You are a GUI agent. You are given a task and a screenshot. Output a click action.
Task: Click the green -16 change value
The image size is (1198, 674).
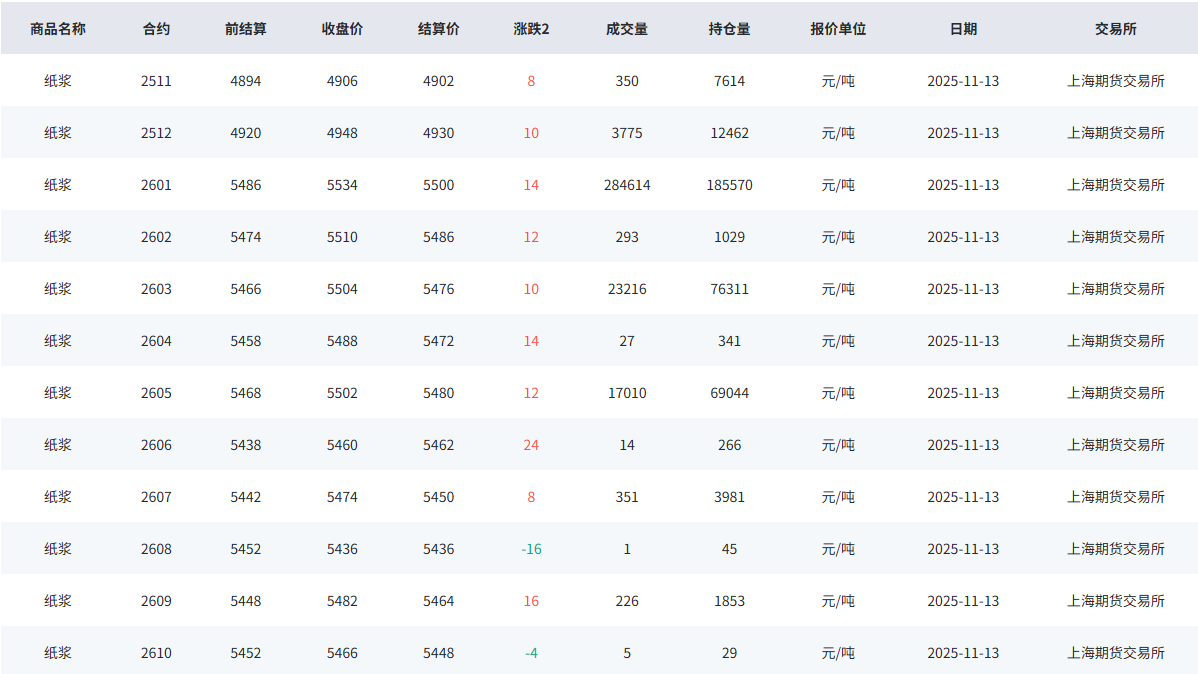pyautogui.click(x=531, y=549)
